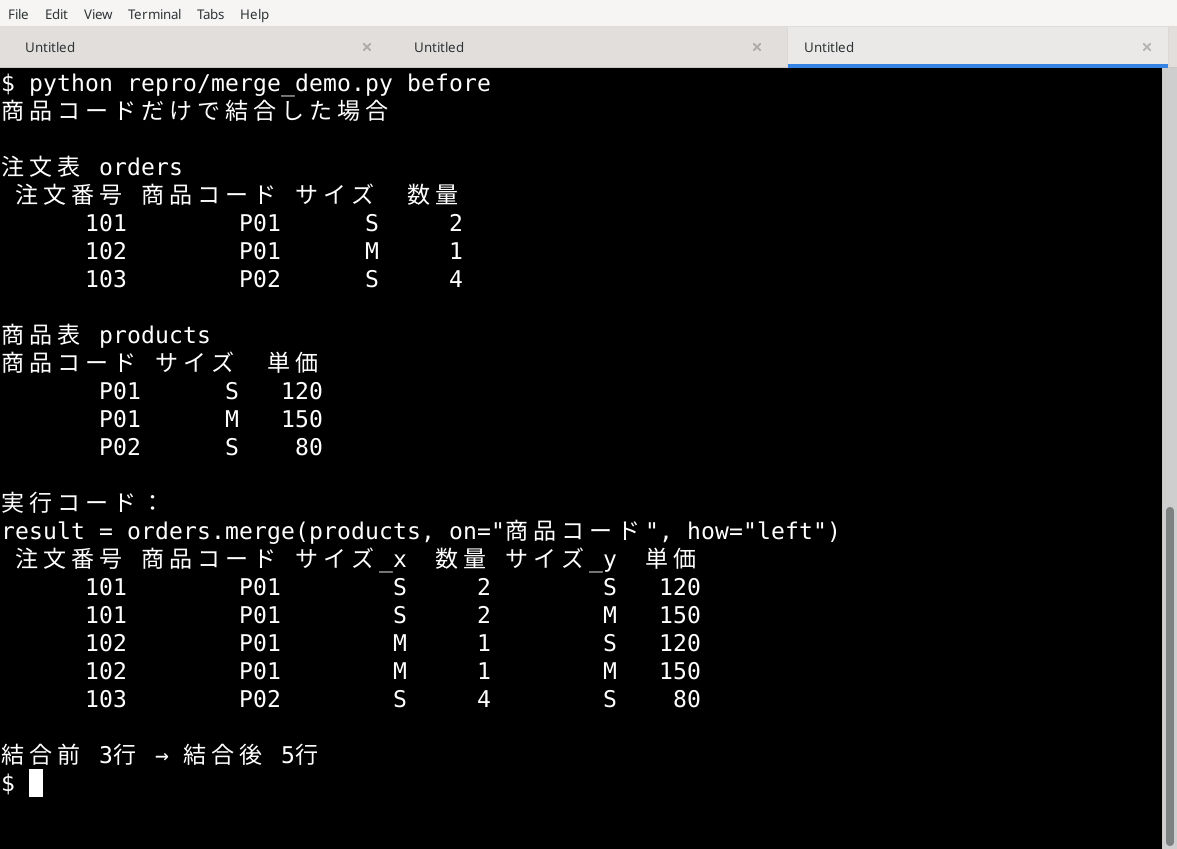
Task: Open the Tabs menu
Action: (210, 14)
